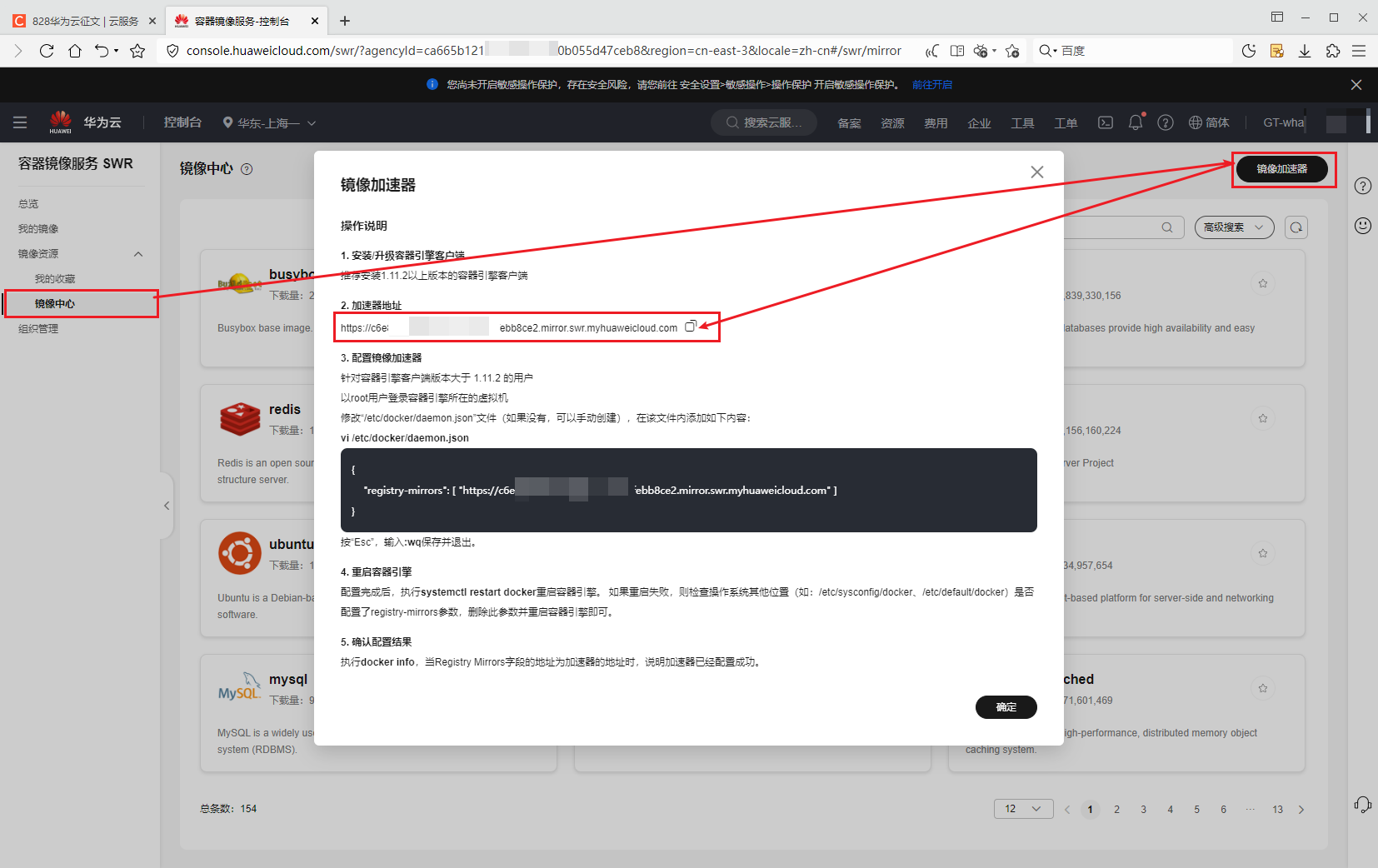Refresh the image list with the refresh icon
The width and height of the screenshot is (1378, 868).
click(1296, 227)
